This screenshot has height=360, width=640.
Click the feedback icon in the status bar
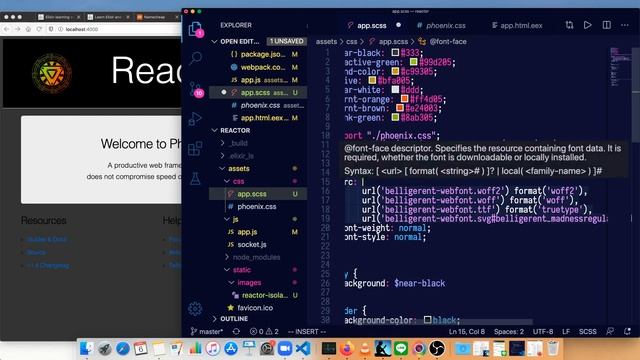tap(610, 331)
